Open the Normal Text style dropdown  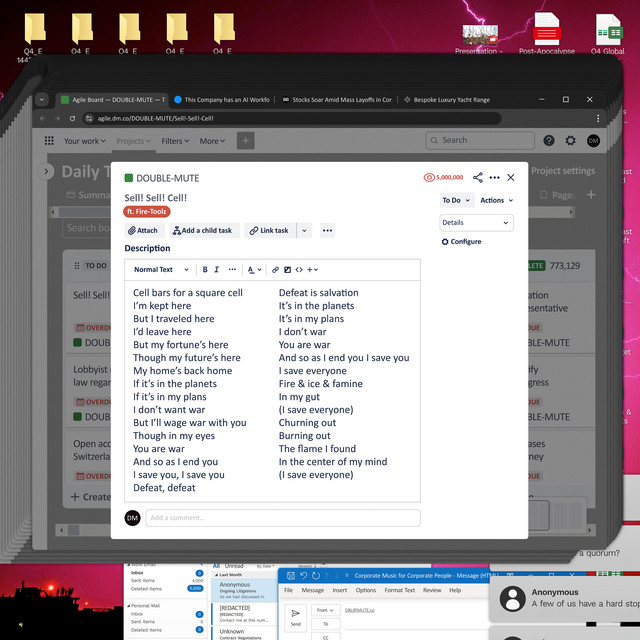pos(160,269)
